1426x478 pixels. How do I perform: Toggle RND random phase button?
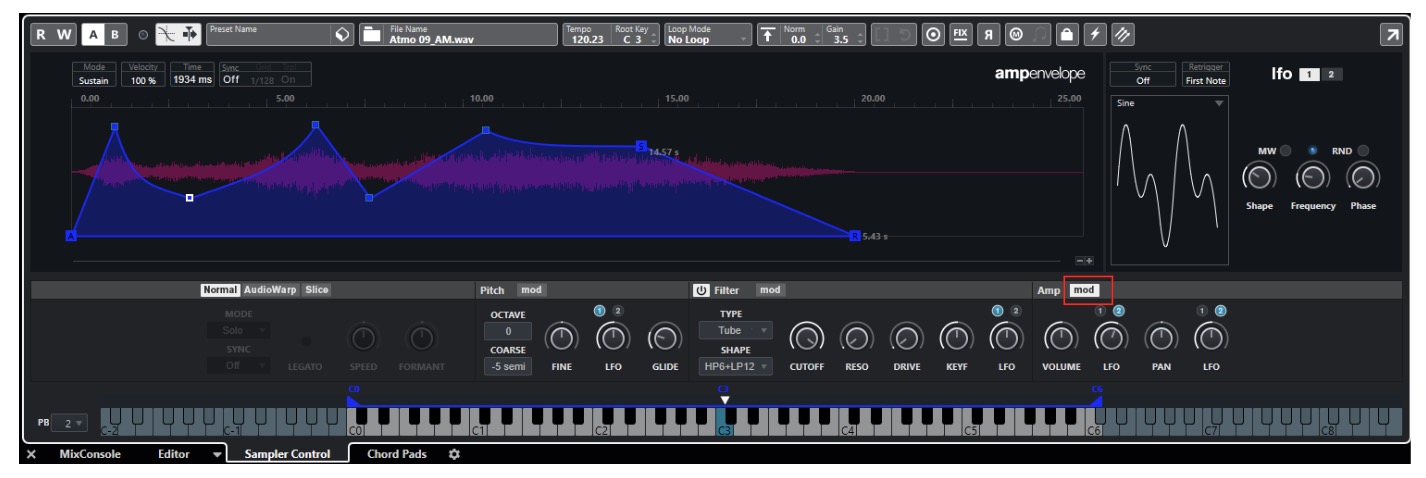(1363, 151)
